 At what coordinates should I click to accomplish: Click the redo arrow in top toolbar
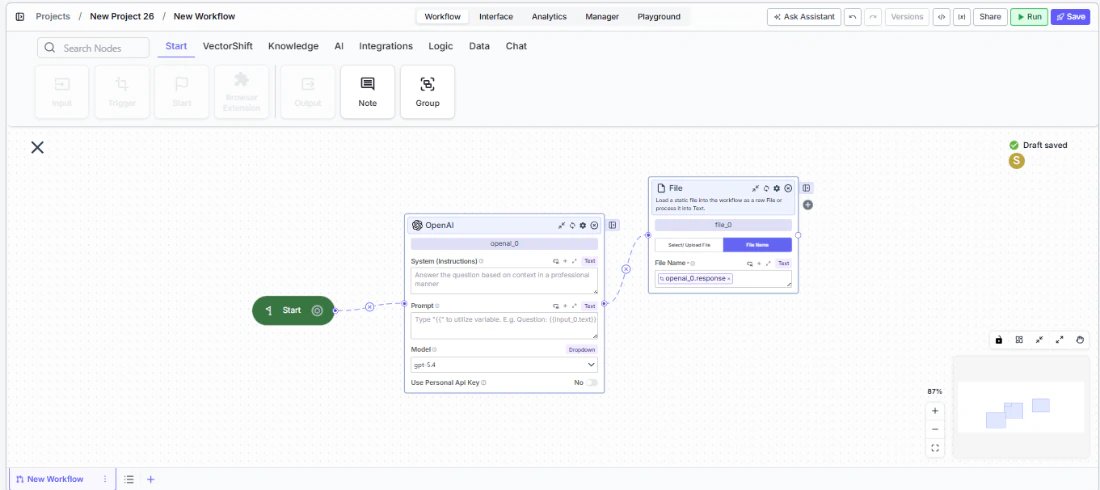[x=873, y=17]
